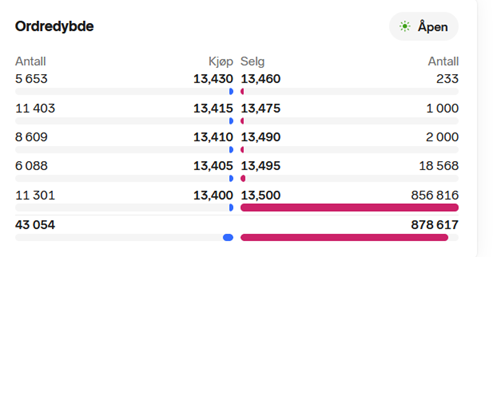Choose ask level 13,495

click(261, 166)
